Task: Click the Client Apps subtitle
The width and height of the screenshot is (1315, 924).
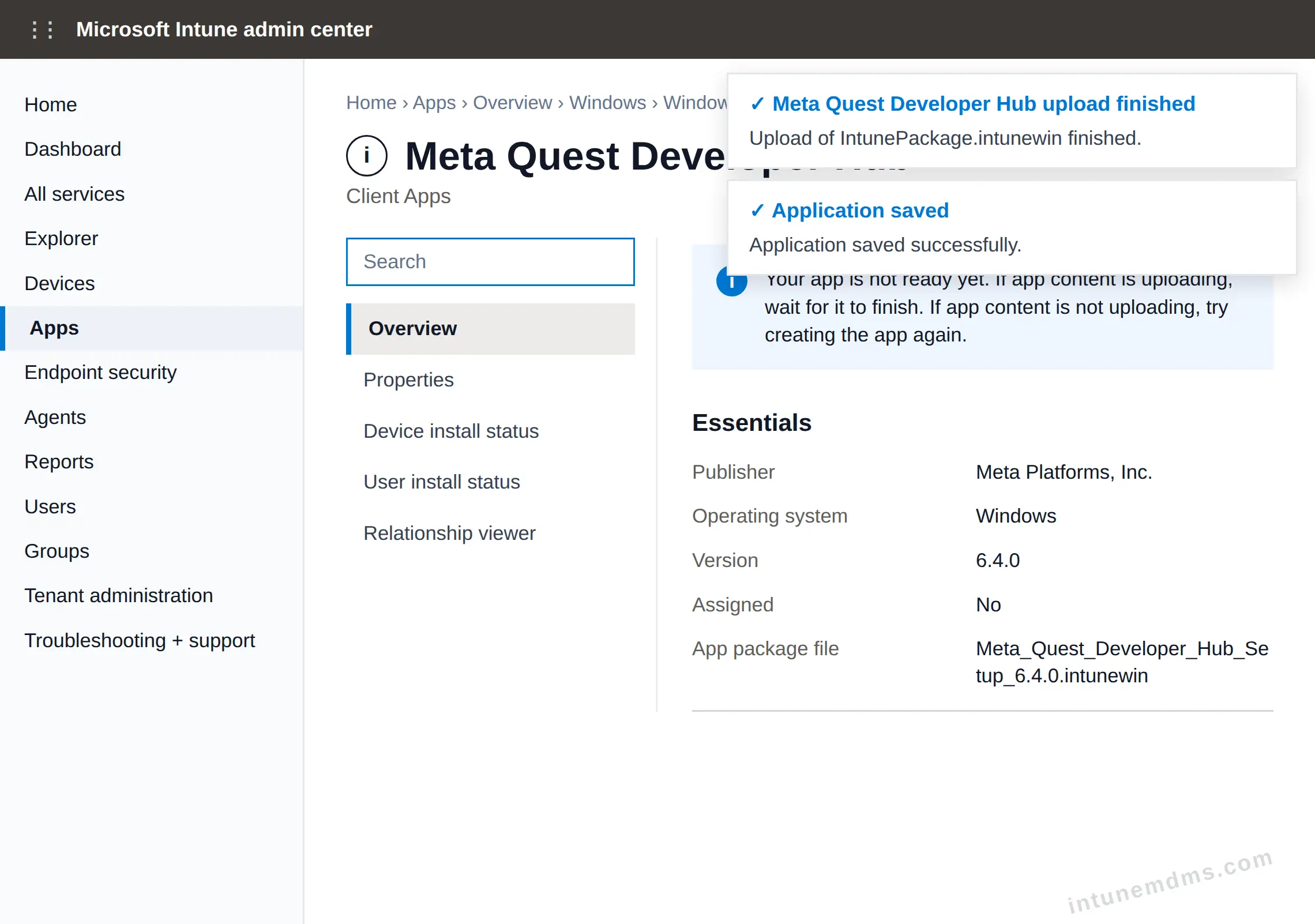Action: pyautogui.click(x=398, y=197)
